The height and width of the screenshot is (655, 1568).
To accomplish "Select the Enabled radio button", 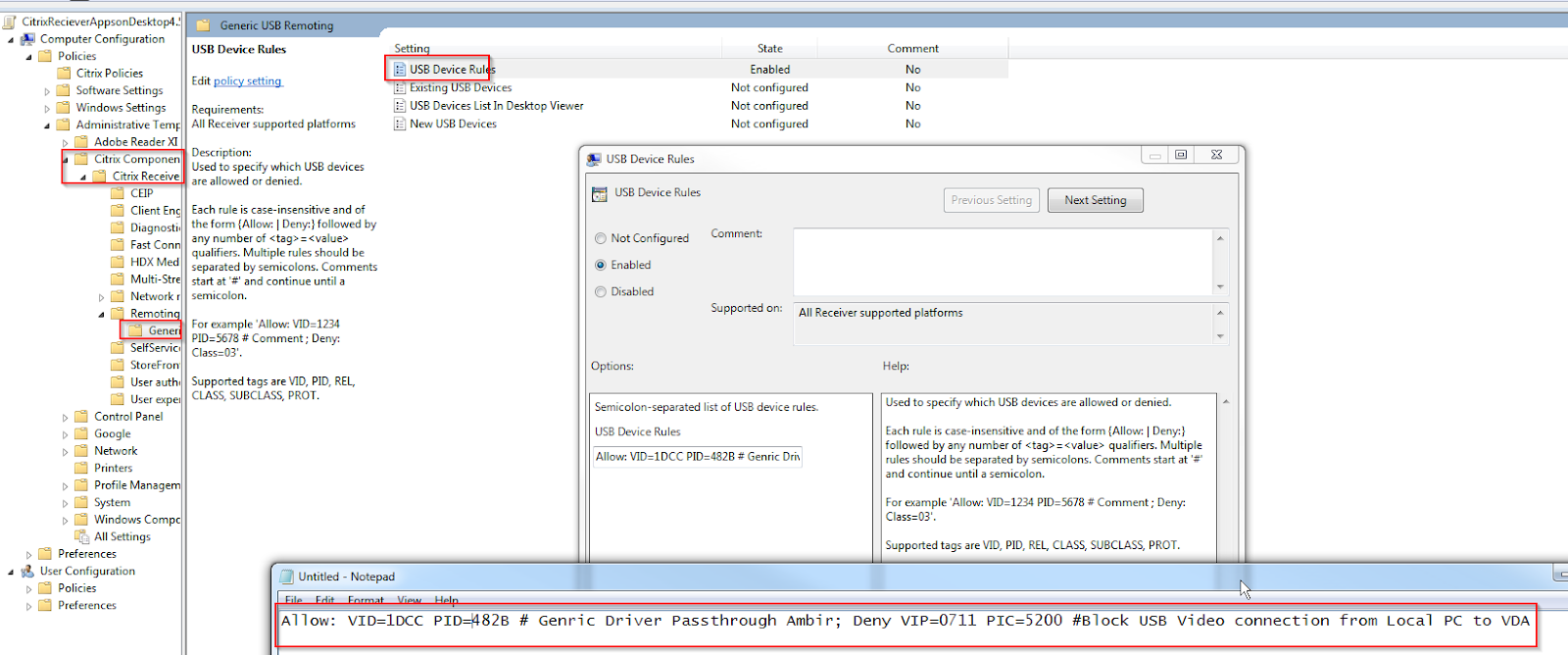I will point(601,265).
